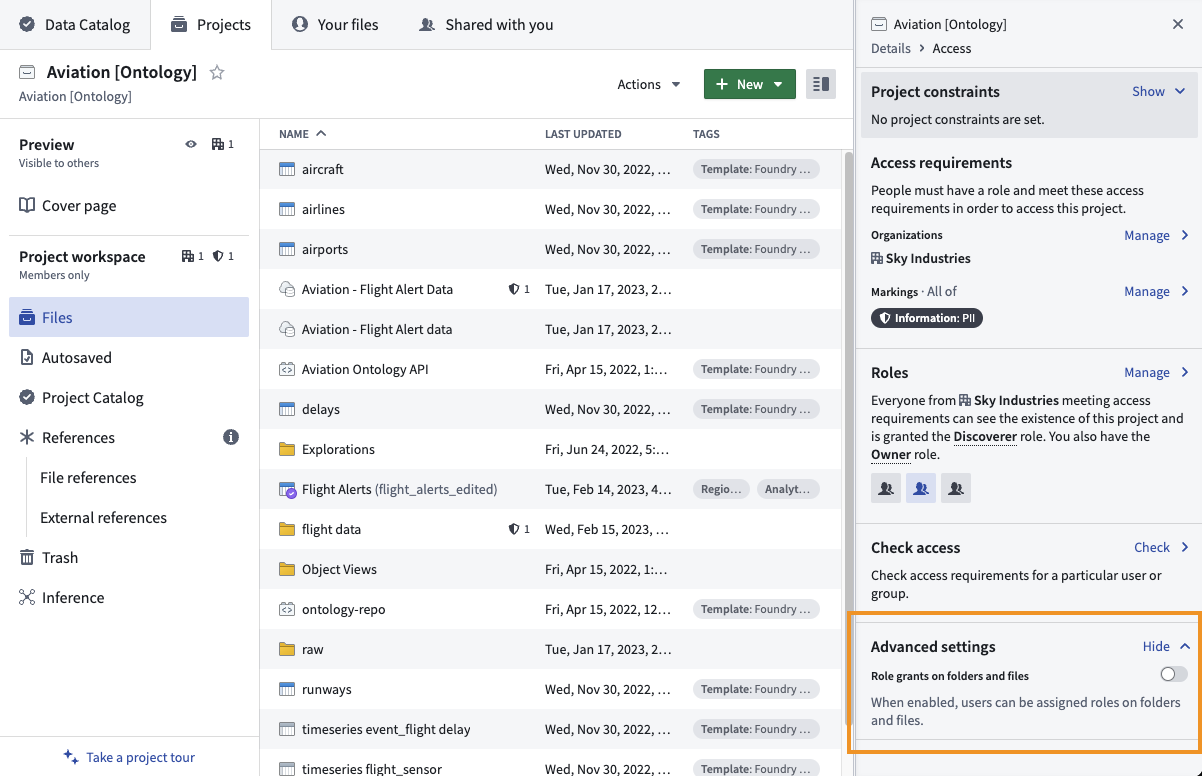
Task: Toggle the side panel layout icon
Action: click(x=821, y=84)
